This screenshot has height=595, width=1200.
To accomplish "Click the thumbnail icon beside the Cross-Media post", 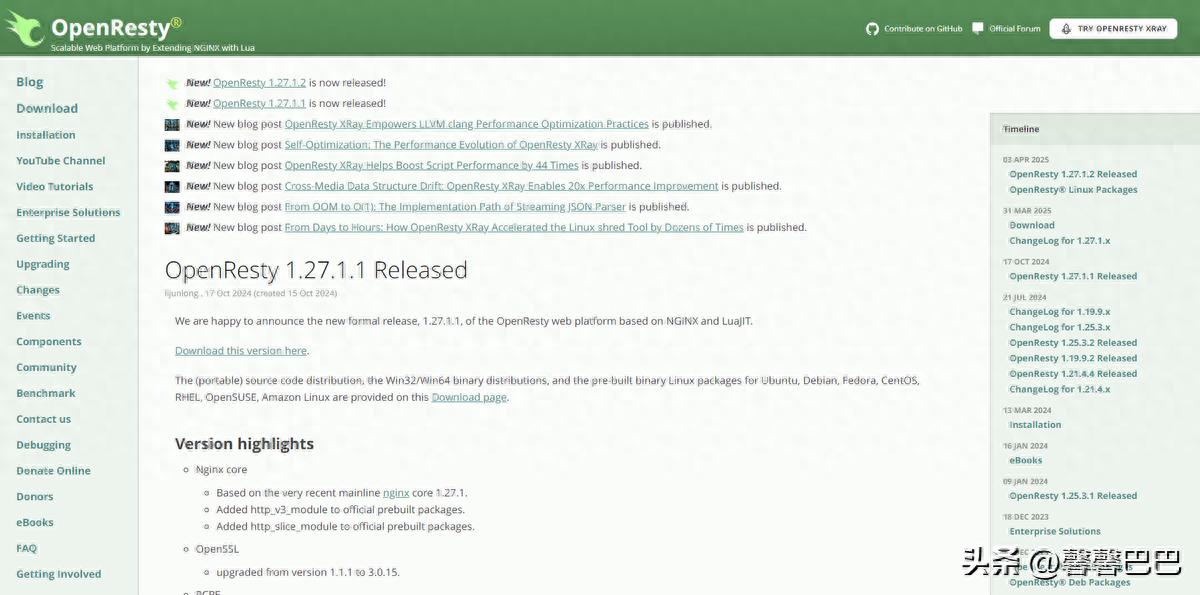I will click(173, 186).
